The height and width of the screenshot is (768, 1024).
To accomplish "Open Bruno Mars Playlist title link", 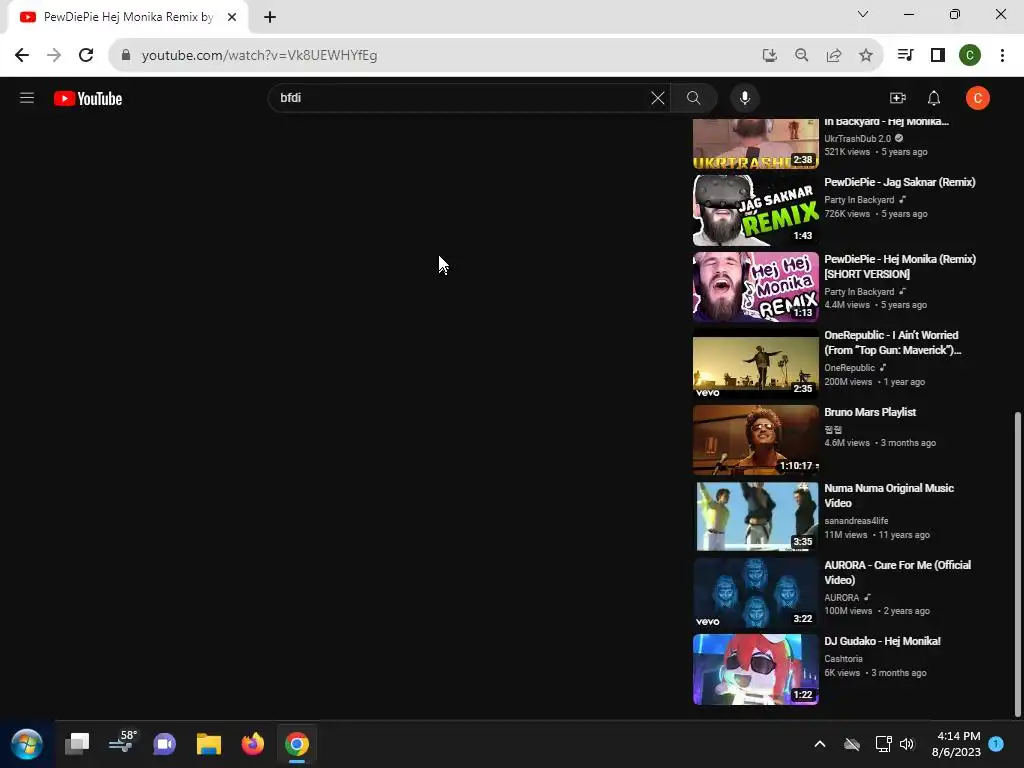I will tap(870, 412).
